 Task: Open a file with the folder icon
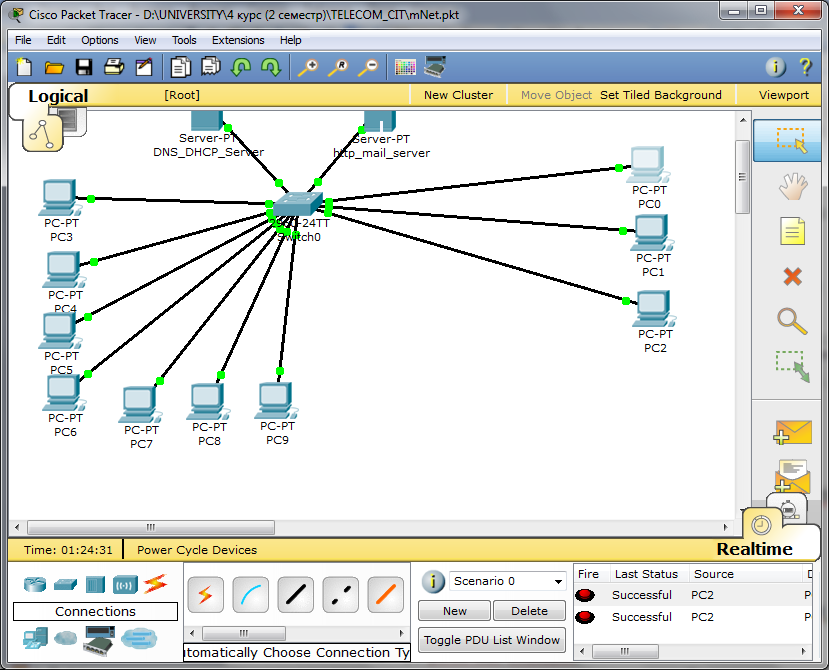[54, 67]
